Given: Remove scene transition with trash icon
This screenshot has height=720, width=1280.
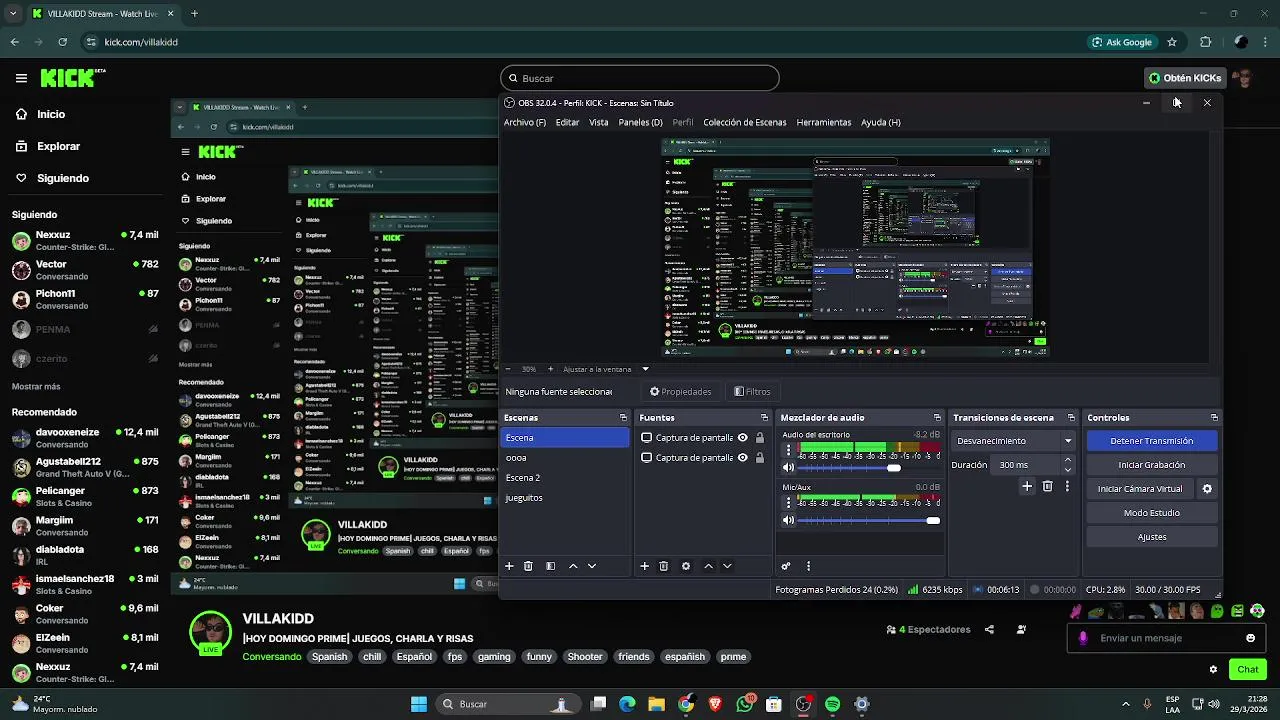Looking at the screenshot, I should pos(1047,486).
